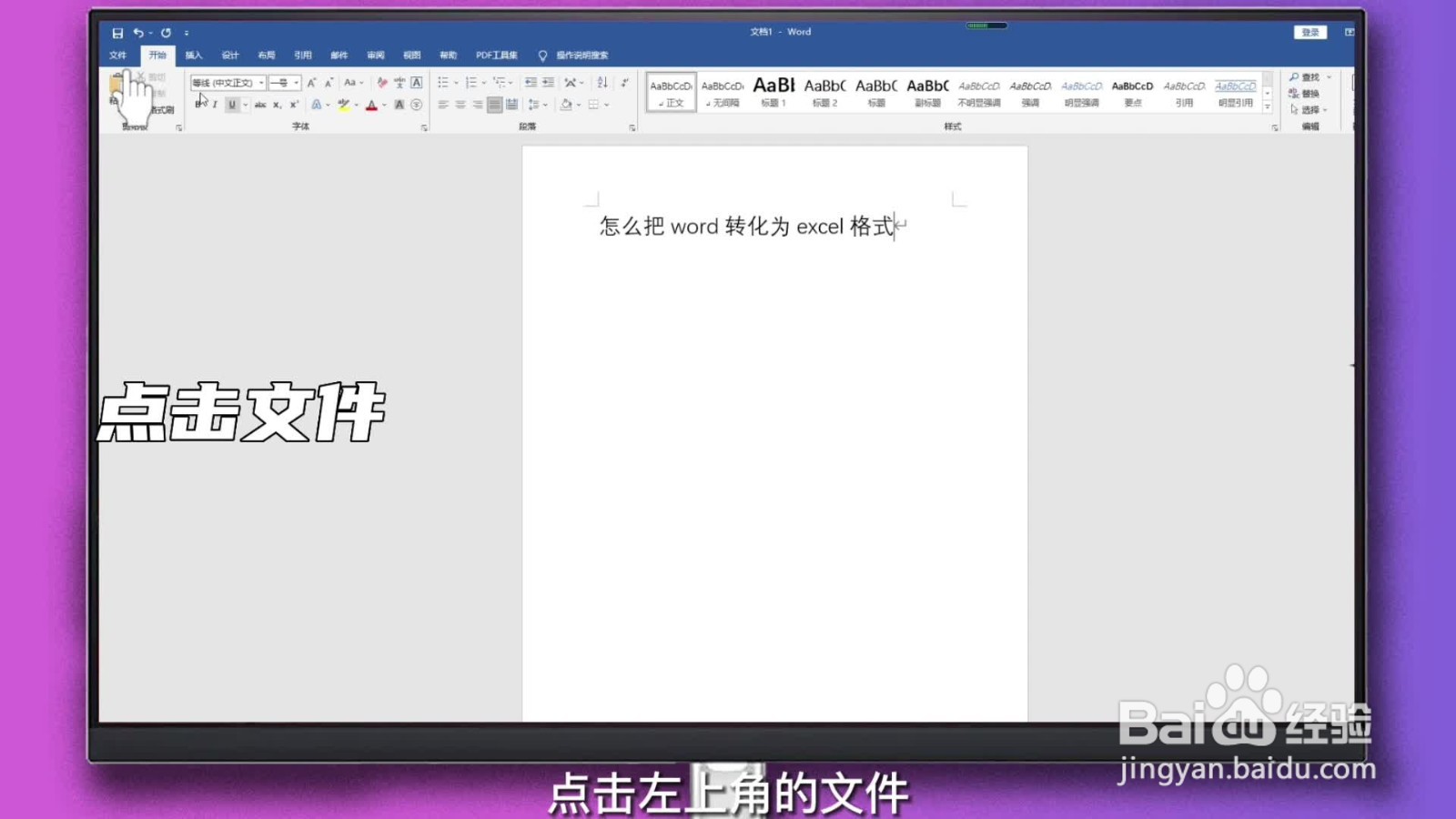The image size is (1456, 819).
Task: Click the Save icon in quick access toolbar
Action: click(117, 33)
